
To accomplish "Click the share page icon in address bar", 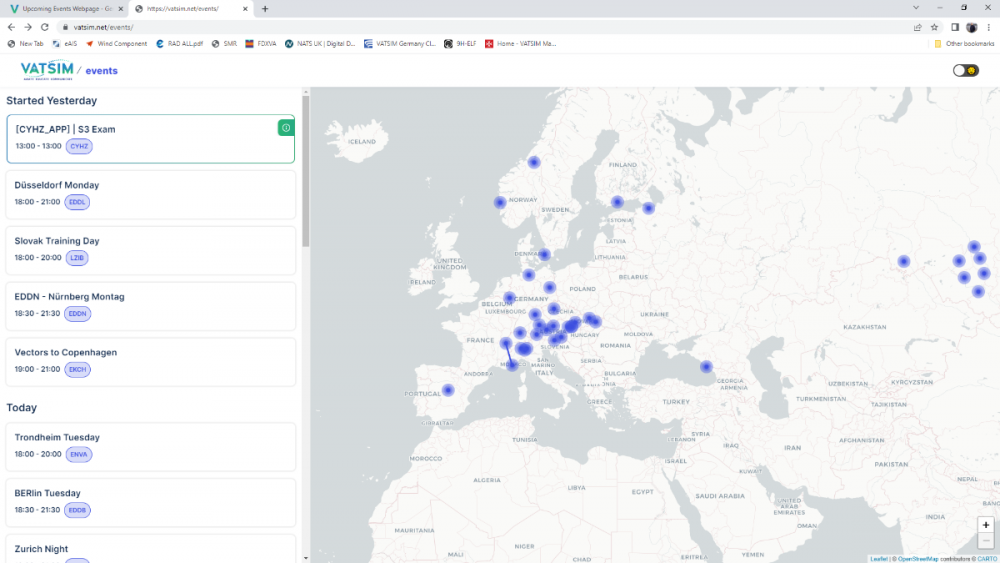I will pos(918,27).
